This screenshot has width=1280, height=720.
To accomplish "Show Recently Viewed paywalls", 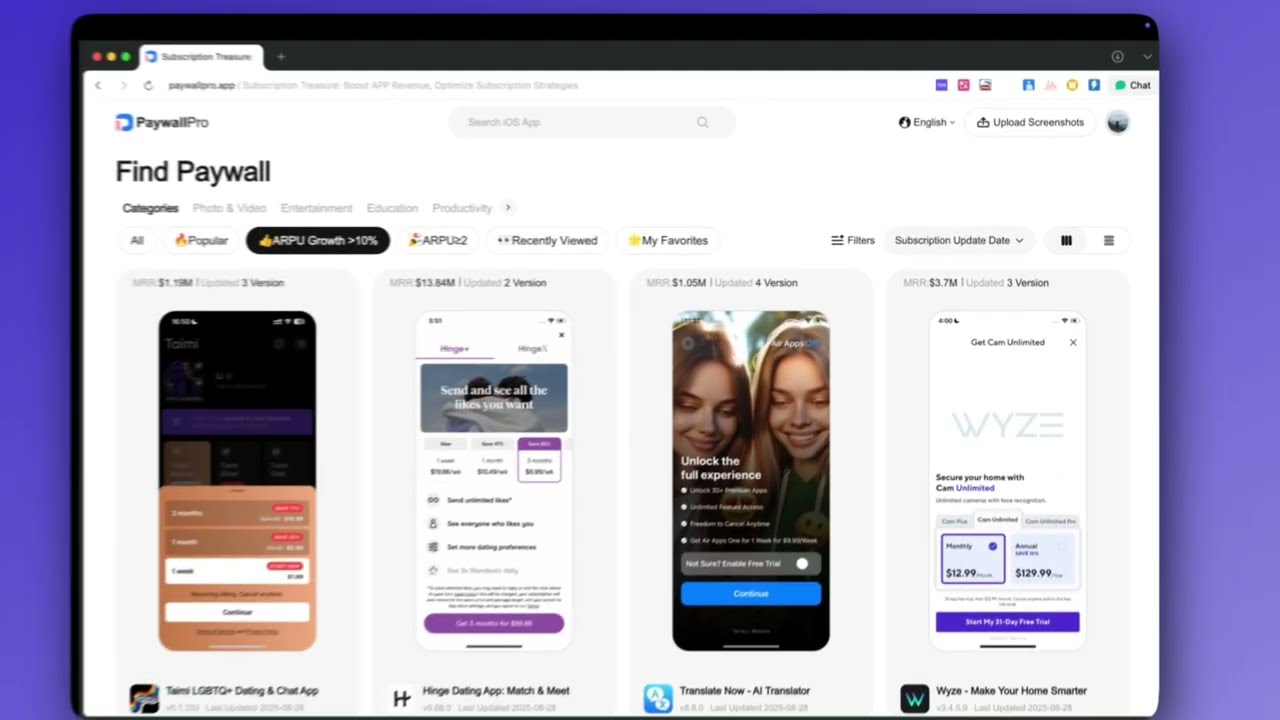I will pyautogui.click(x=547, y=240).
